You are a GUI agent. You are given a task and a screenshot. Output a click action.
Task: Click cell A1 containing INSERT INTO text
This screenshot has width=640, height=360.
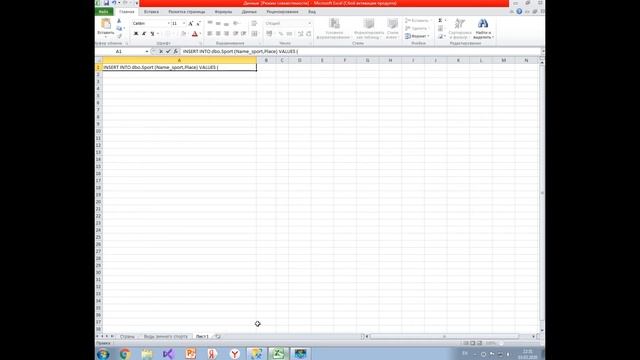(180, 67)
